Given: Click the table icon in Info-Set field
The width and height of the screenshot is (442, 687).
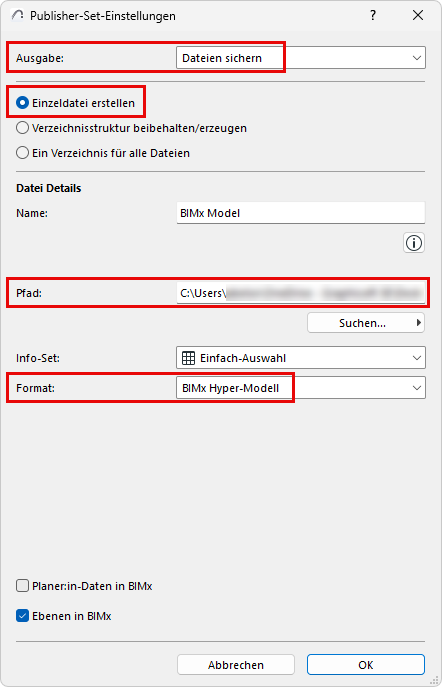Looking at the screenshot, I should 188,358.
